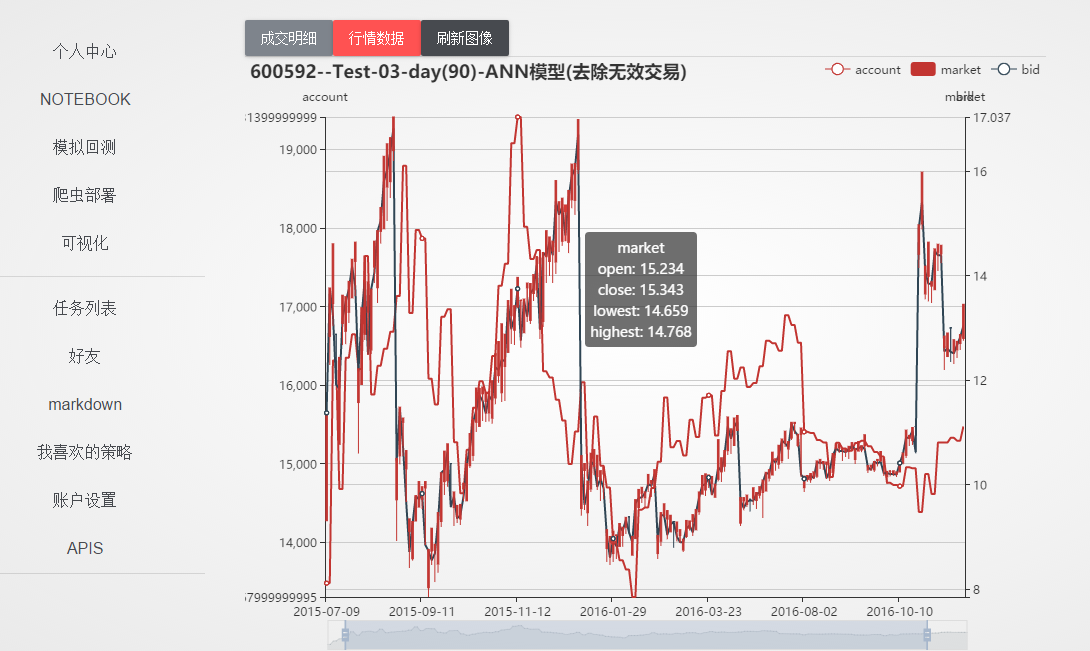1090x651 pixels.
Task: Open the markdown section
Action: (84, 404)
